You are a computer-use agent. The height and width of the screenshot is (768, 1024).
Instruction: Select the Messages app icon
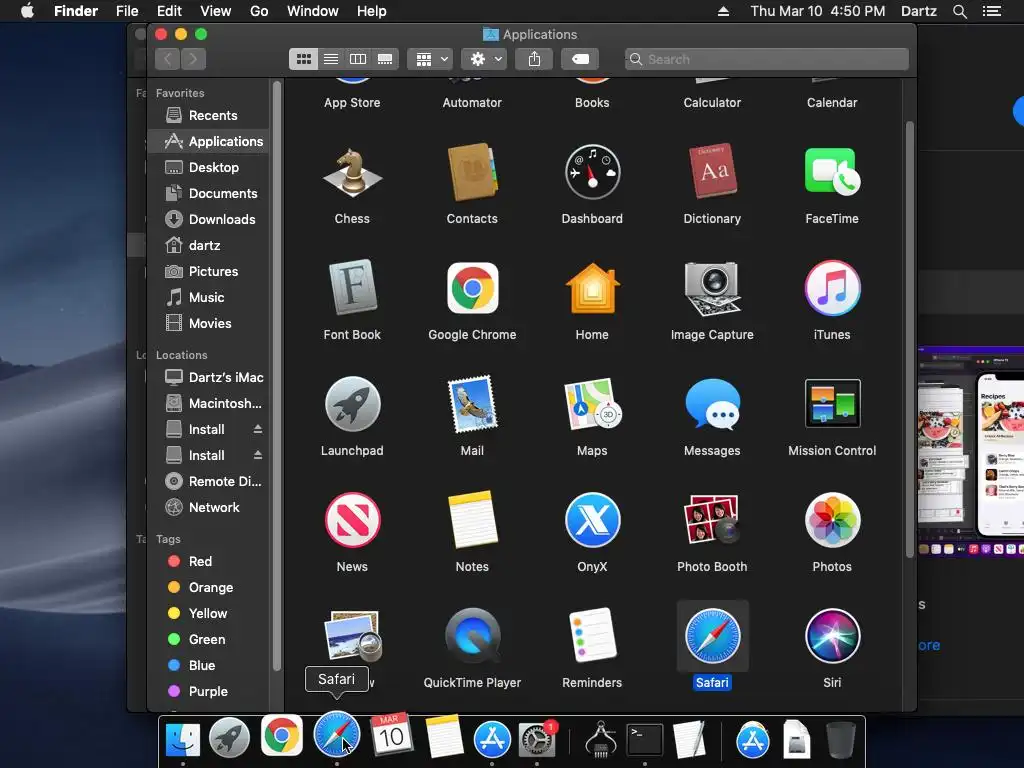[712, 404]
